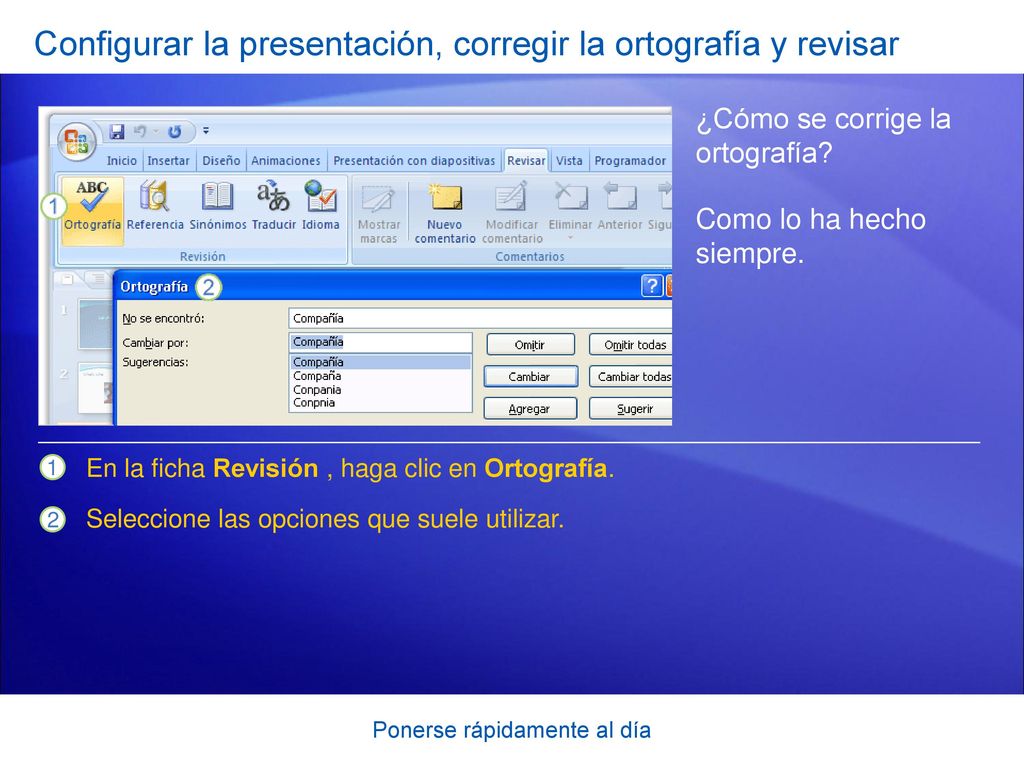Expand the Eliminar dropdown arrow
The image size is (1024, 768).
tap(570, 238)
